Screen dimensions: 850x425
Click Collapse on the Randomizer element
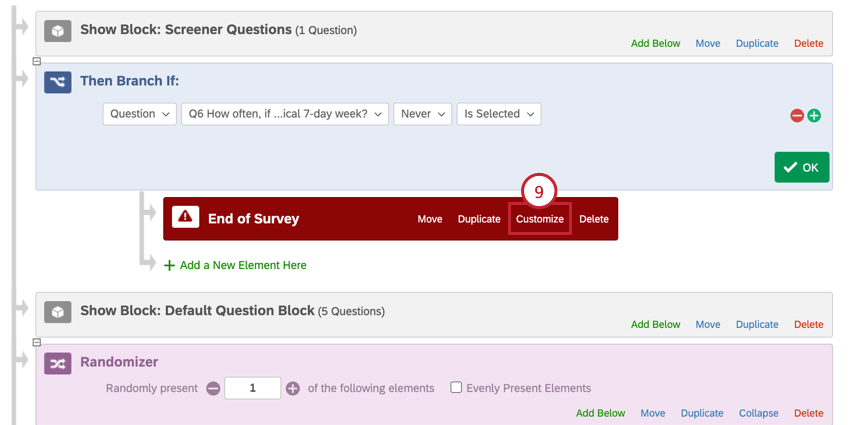click(759, 413)
